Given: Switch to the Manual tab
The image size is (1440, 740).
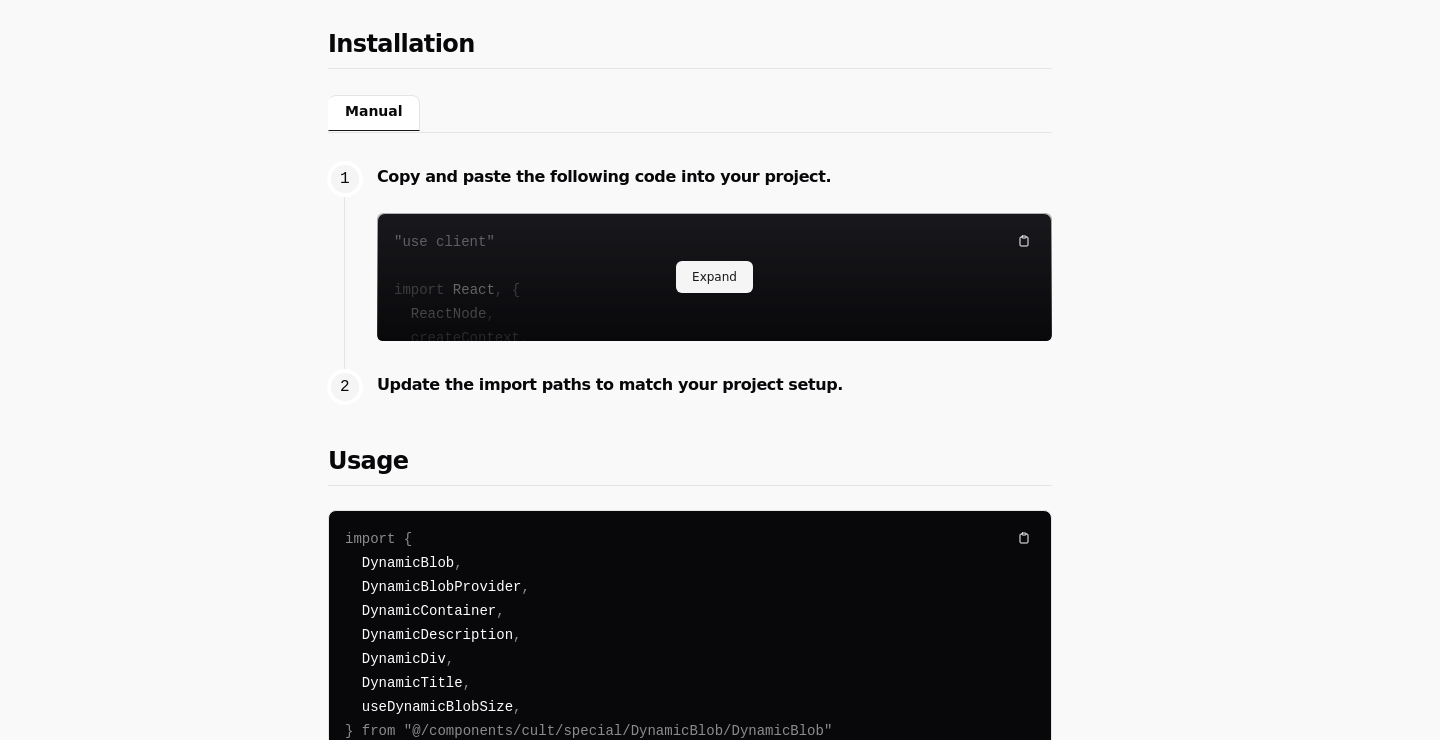Looking at the screenshot, I should 373,112.
